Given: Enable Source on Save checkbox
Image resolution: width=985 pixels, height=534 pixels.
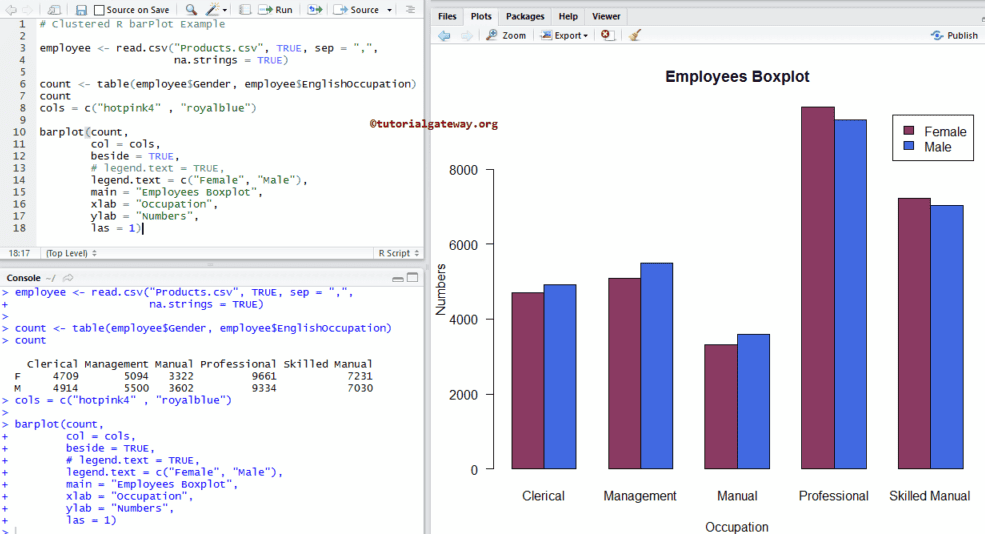Looking at the screenshot, I should pyautogui.click(x=99, y=10).
